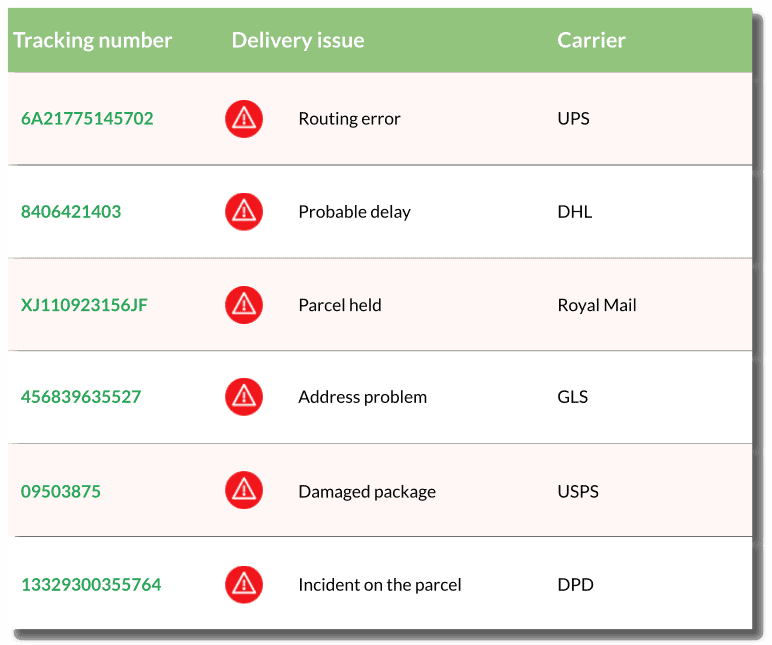The height and width of the screenshot is (645, 772).
Task: Click the Damaged package issue text
Action: 367,492
